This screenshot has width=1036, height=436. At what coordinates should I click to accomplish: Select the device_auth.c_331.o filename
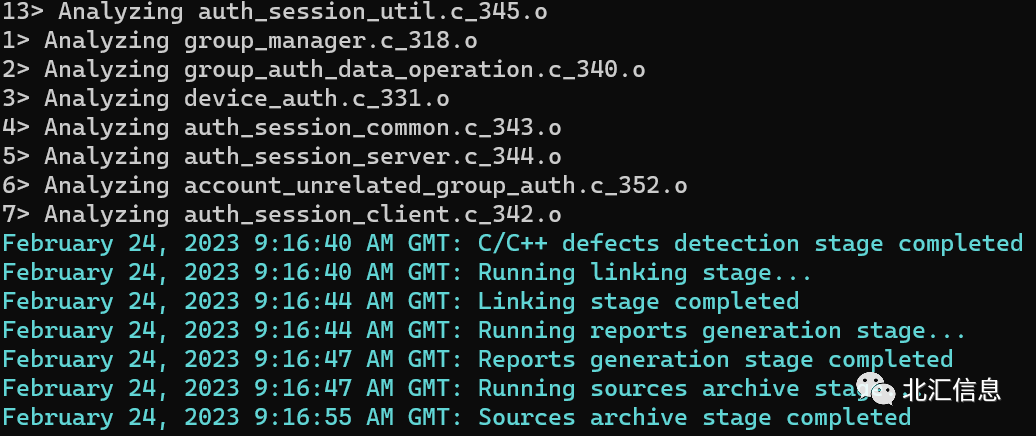[x=317, y=99]
